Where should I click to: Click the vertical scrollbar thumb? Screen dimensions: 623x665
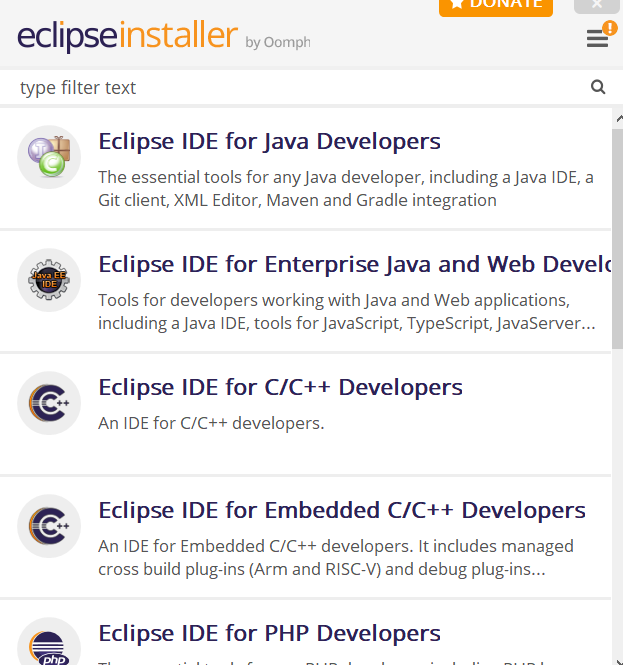coord(617,239)
